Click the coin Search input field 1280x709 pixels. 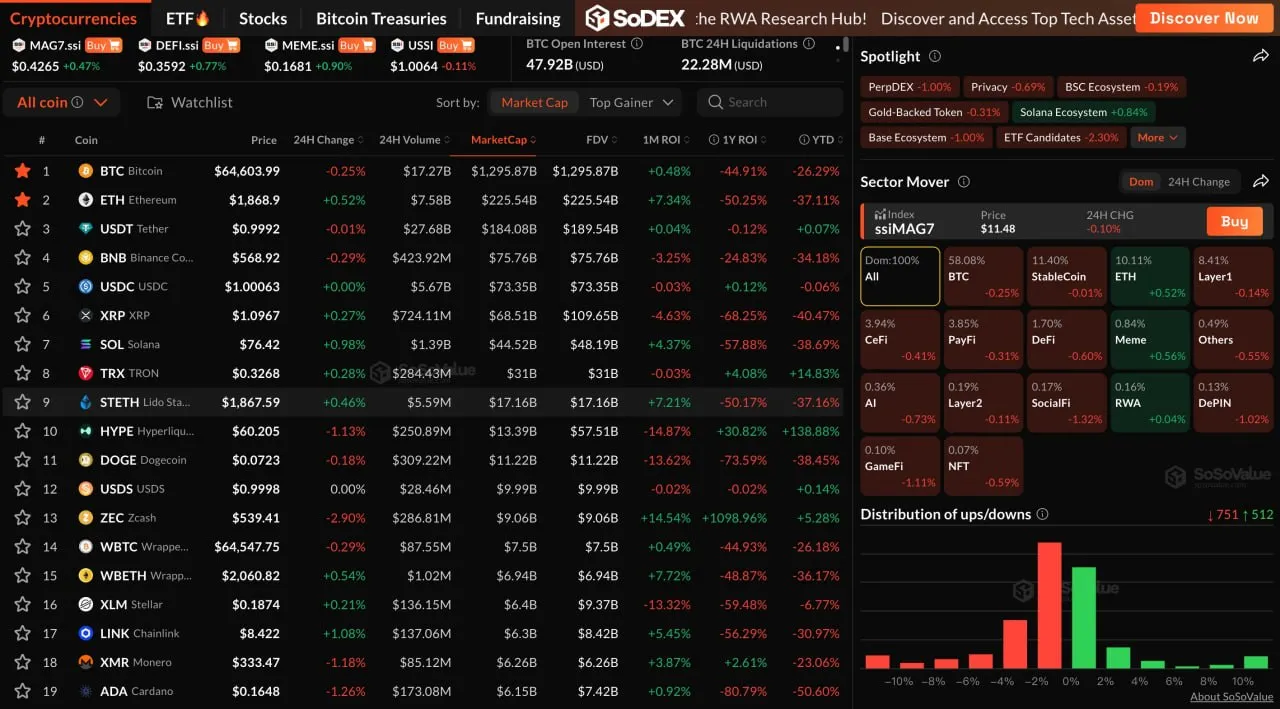(770, 102)
